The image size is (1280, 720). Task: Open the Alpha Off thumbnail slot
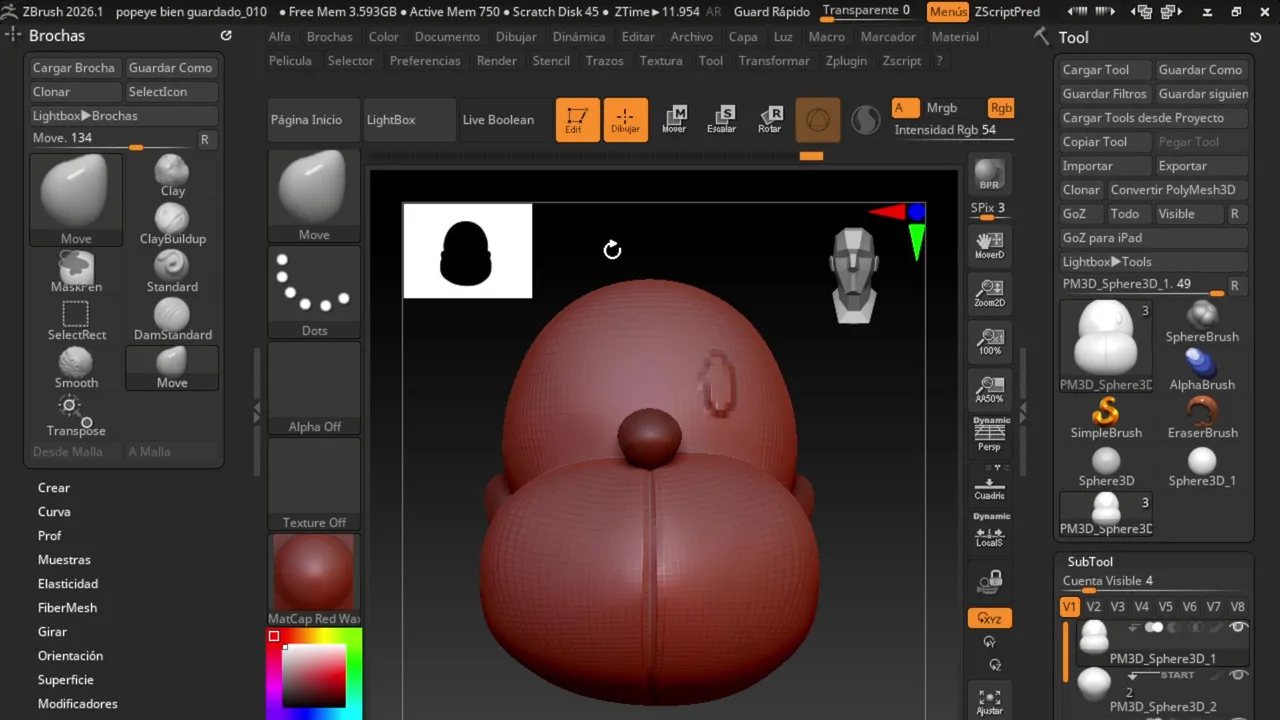314,388
